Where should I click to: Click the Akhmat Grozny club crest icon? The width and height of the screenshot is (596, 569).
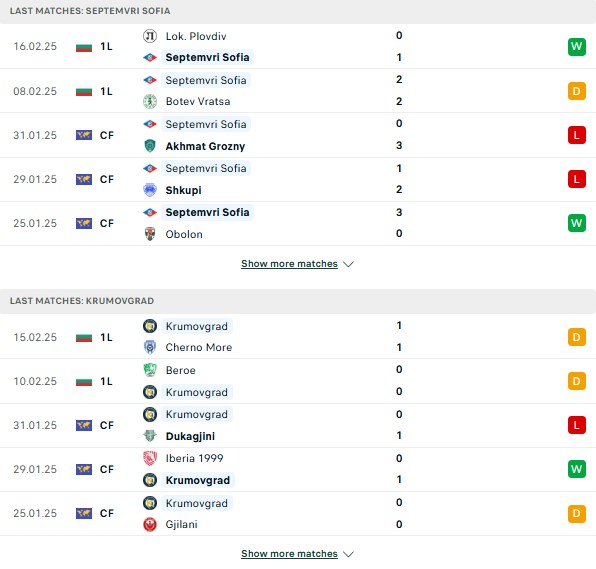(x=150, y=146)
